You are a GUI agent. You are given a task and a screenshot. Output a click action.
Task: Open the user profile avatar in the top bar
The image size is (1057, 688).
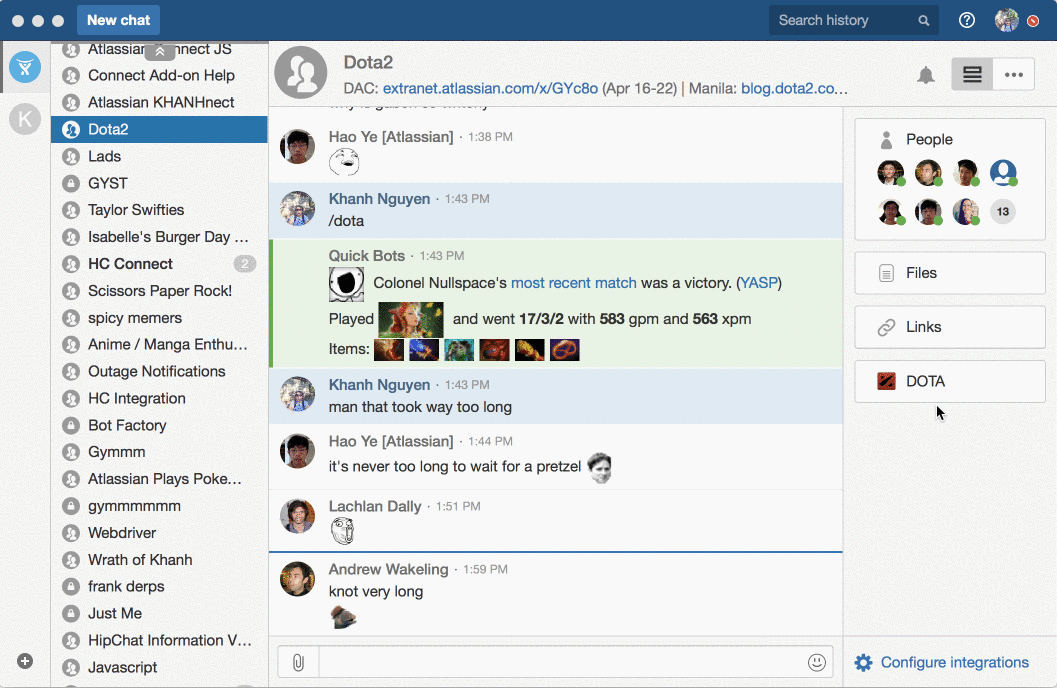coord(1006,20)
